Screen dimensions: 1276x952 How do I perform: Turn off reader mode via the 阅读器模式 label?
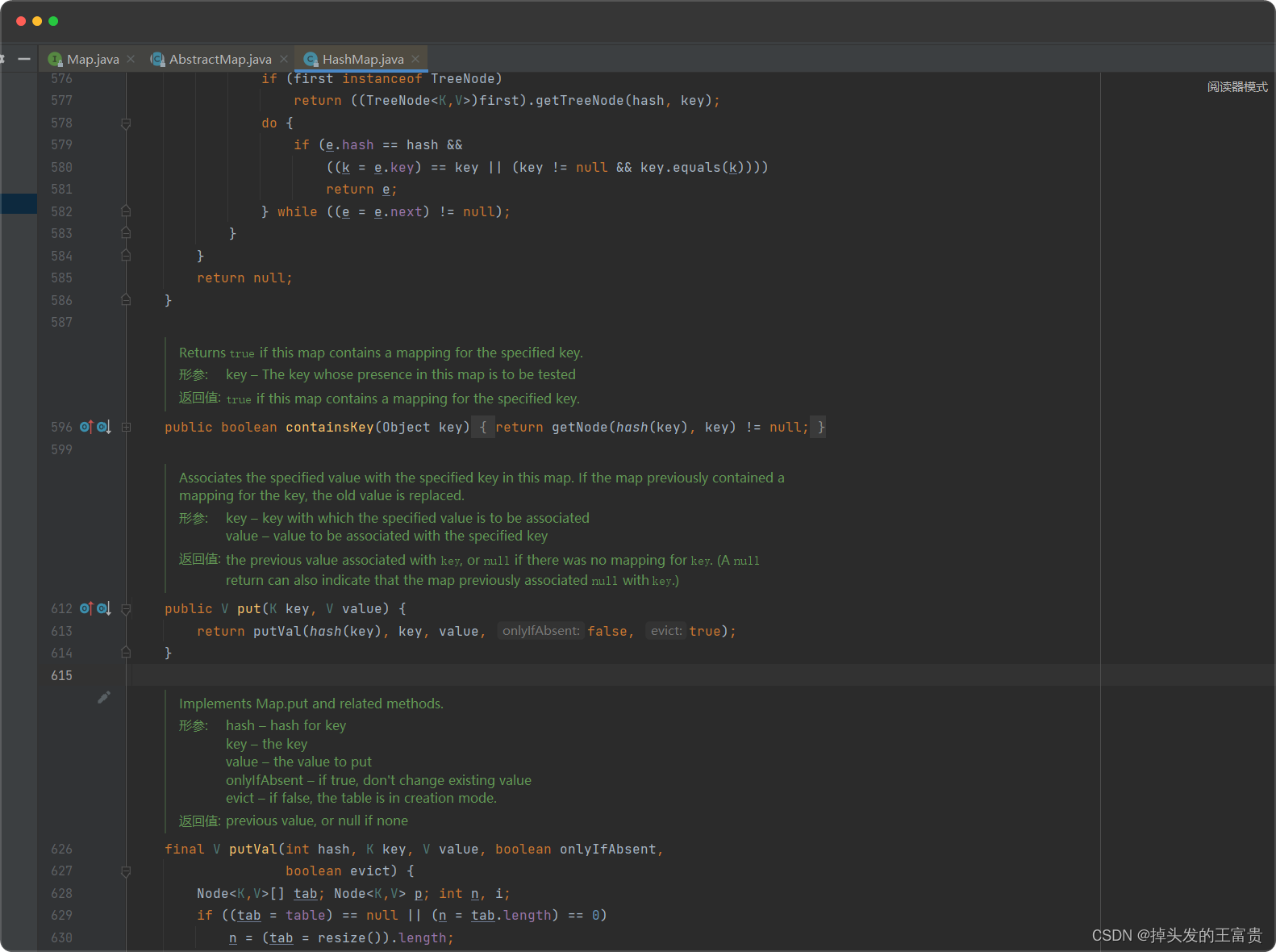point(1237,86)
